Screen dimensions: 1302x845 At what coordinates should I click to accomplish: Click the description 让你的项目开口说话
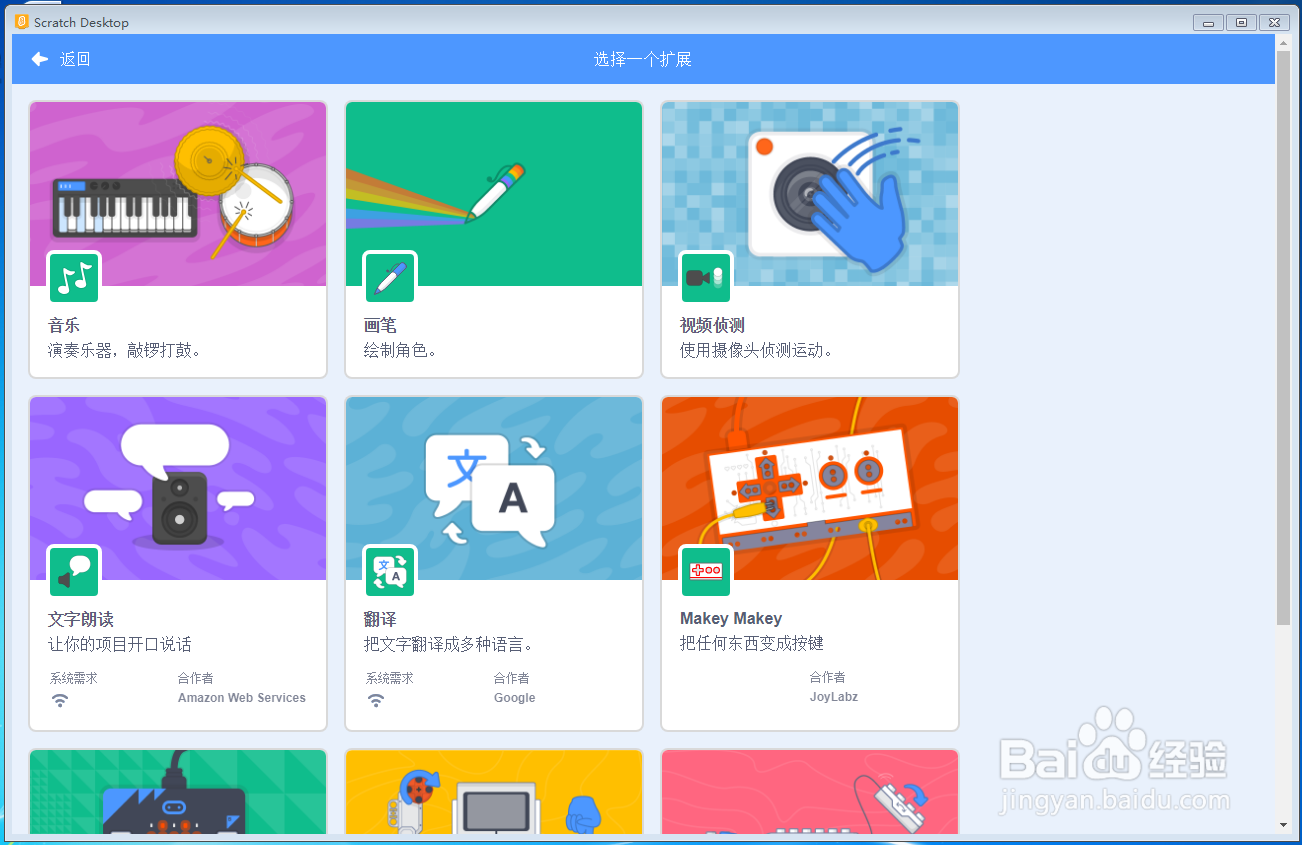(x=120, y=644)
